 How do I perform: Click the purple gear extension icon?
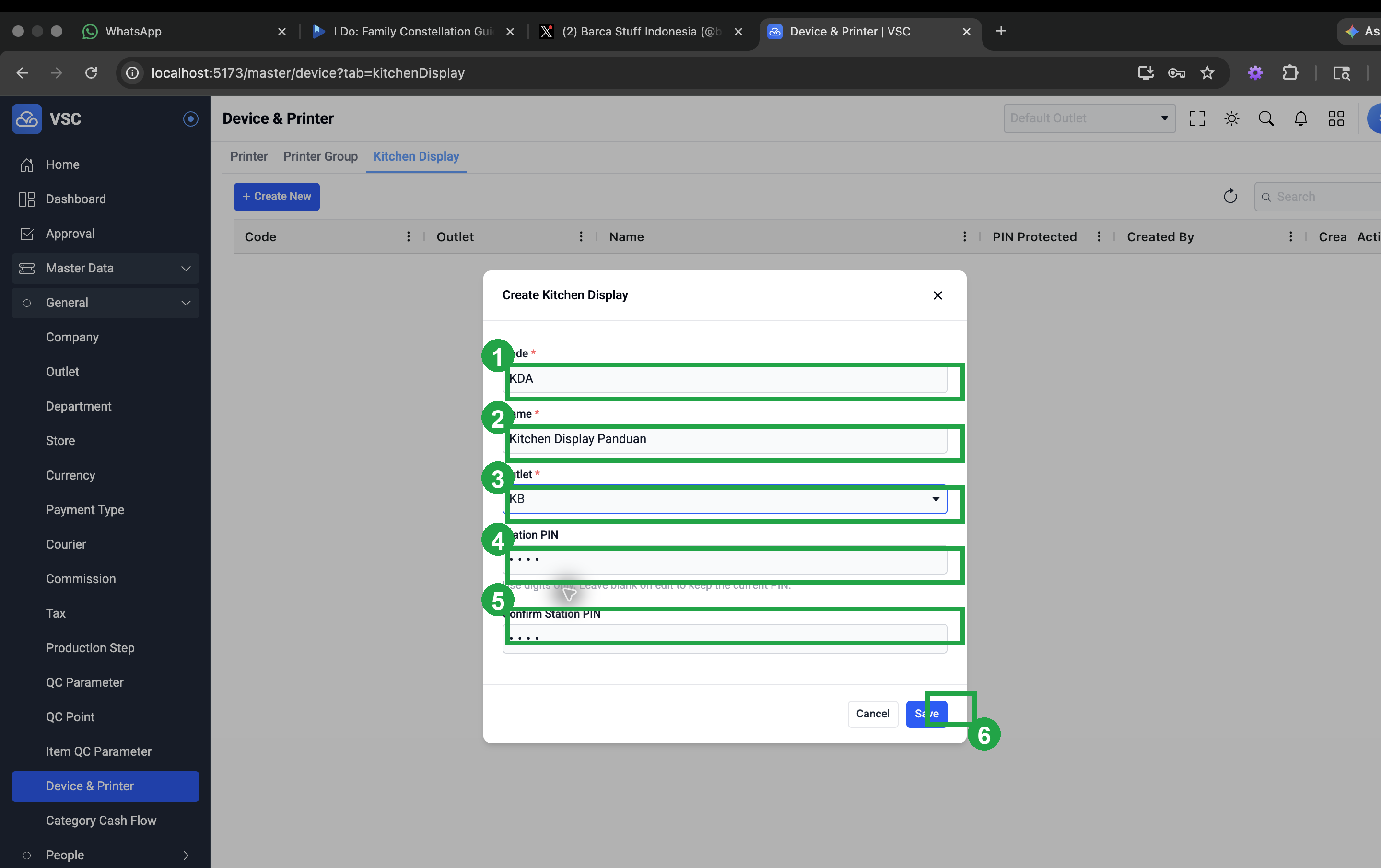pyautogui.click(x=1255, y=73)
